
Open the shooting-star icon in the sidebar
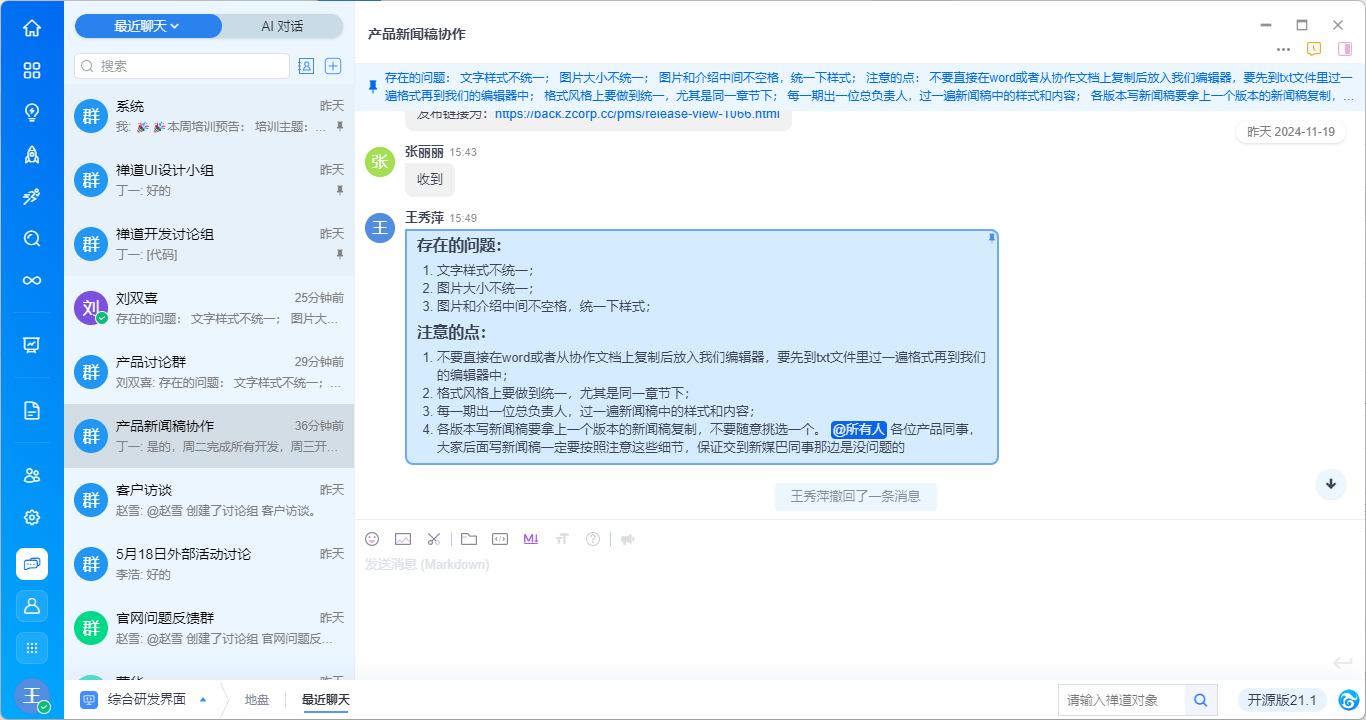click(32, 196)
